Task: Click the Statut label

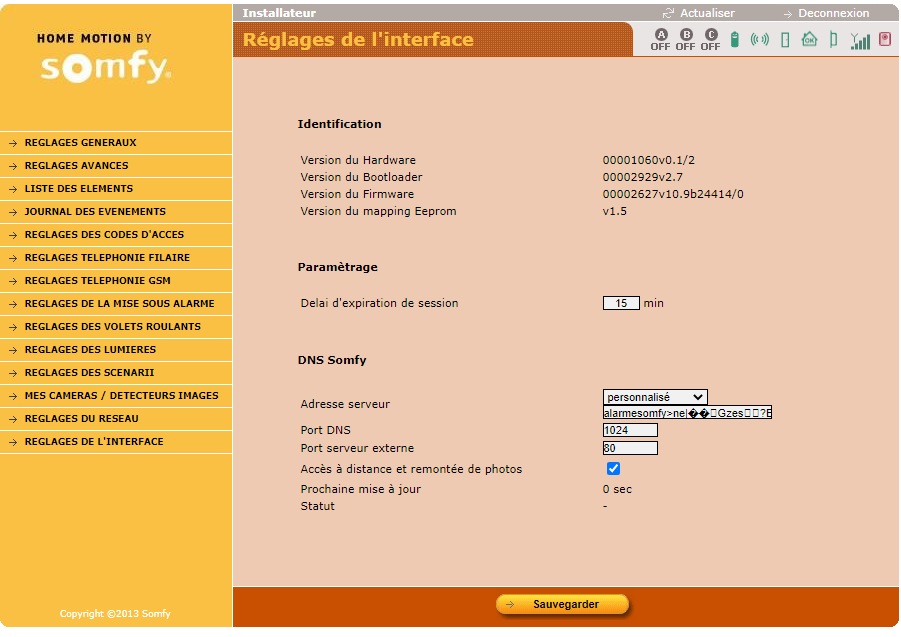Action: [317, 506]
